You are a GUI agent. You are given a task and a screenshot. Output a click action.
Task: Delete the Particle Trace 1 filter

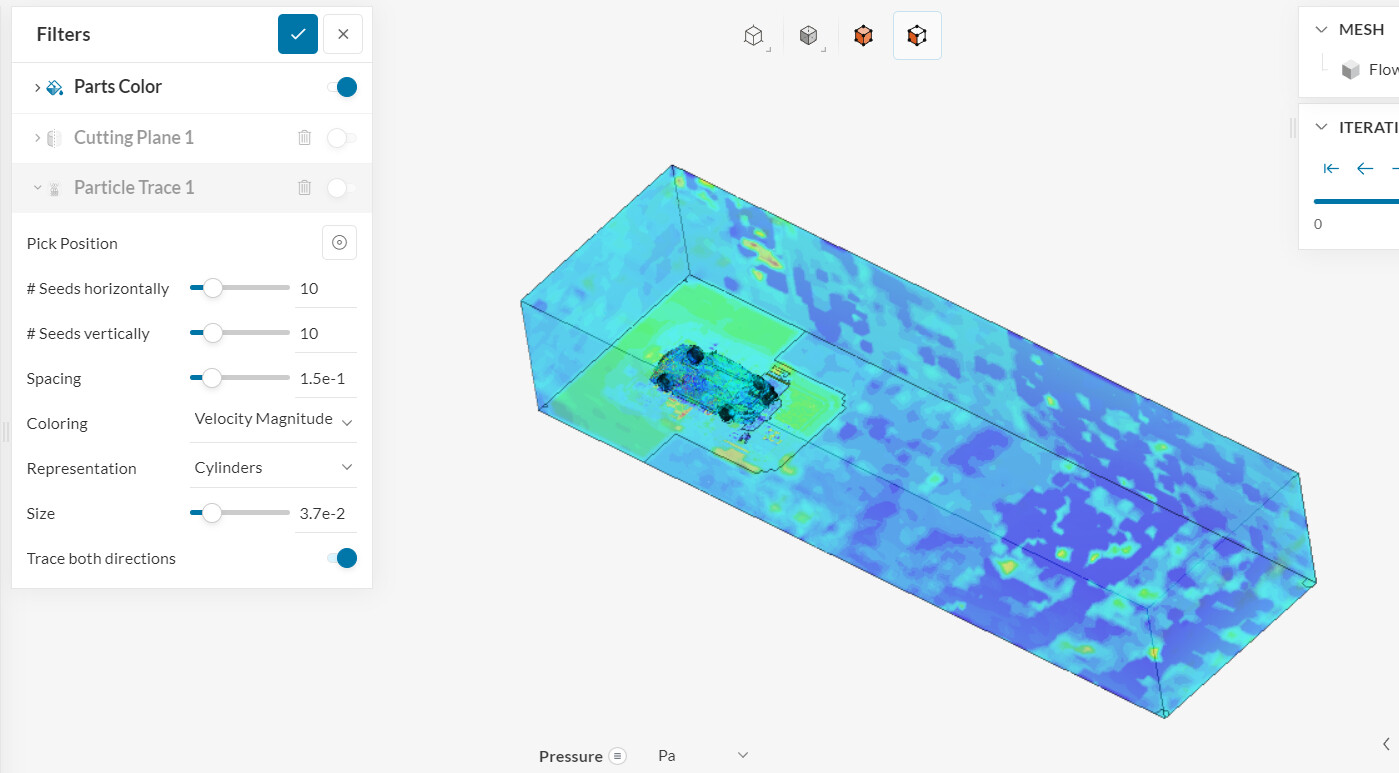[x=305, y=187]
